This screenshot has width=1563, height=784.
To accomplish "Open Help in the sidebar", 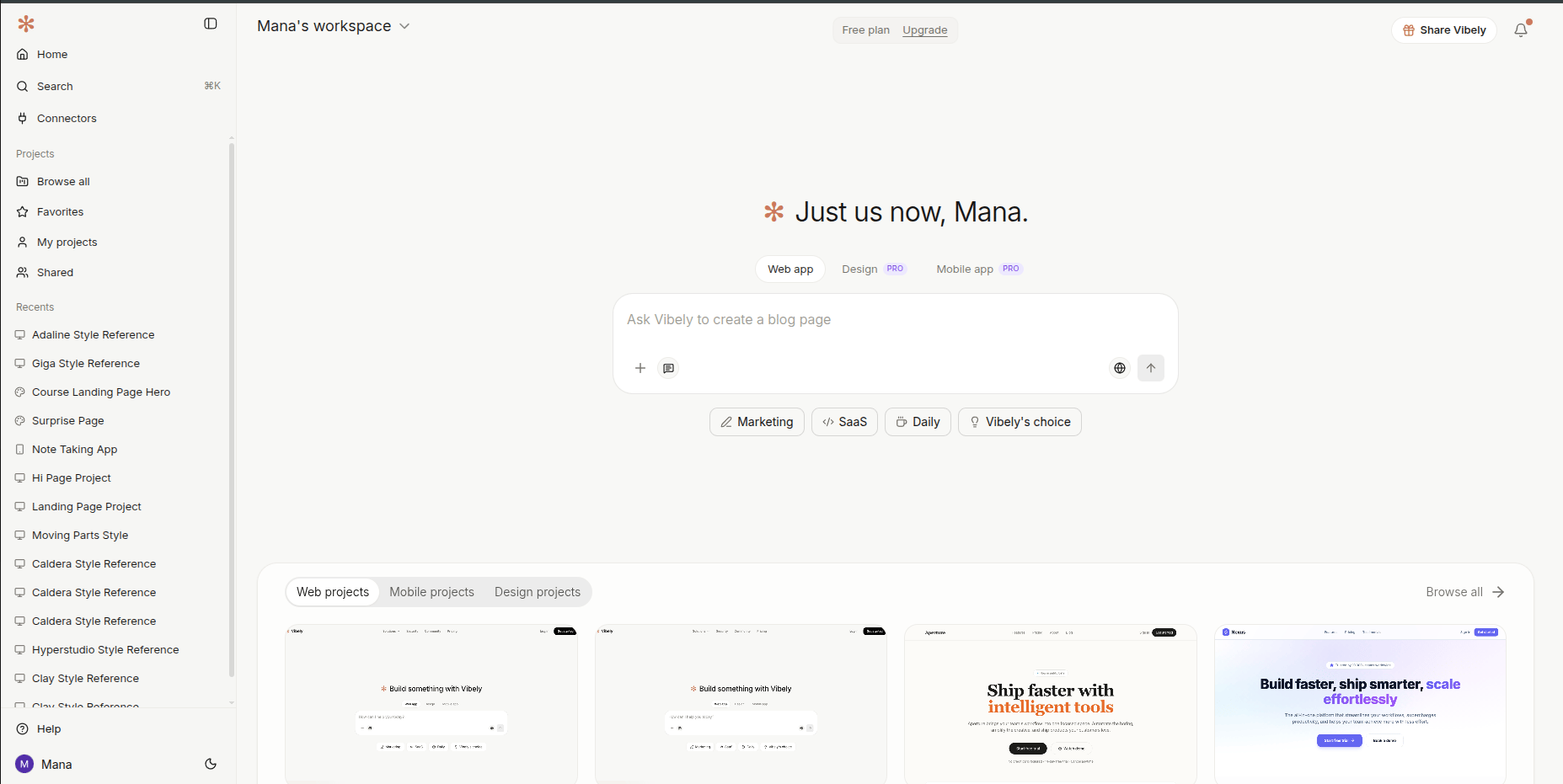I will point(118,728).
